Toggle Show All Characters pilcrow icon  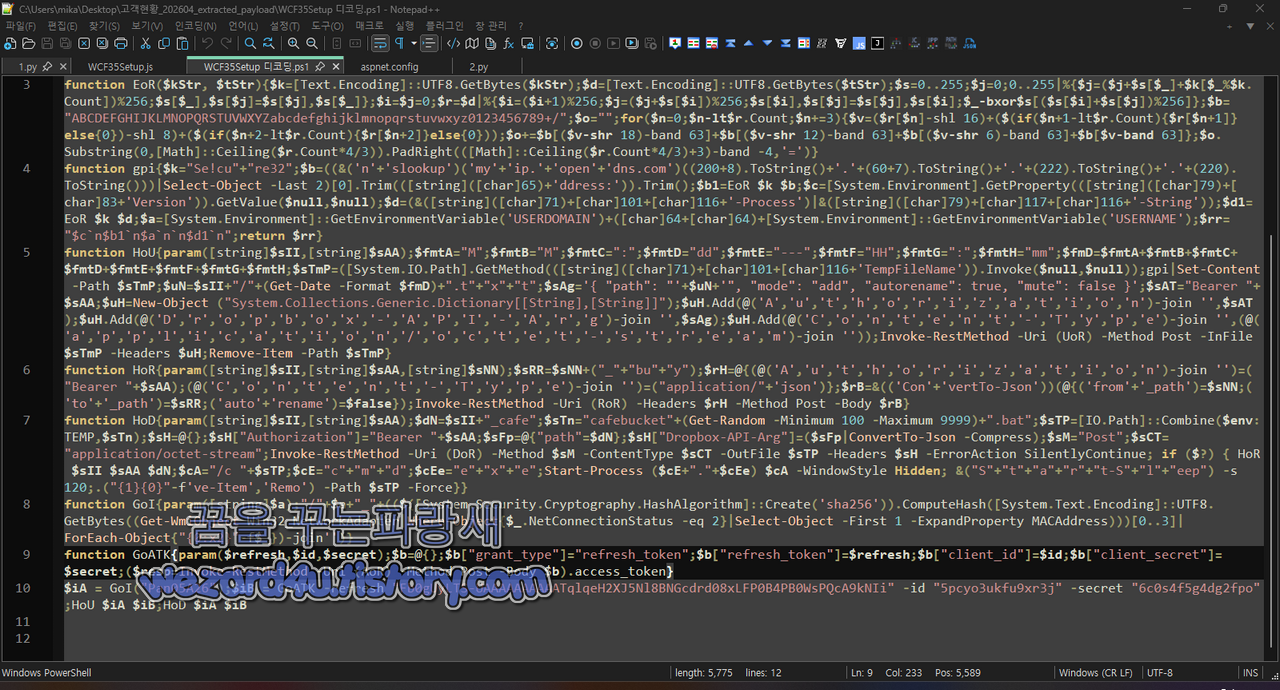pyautogui.click(x=399, y=43)
